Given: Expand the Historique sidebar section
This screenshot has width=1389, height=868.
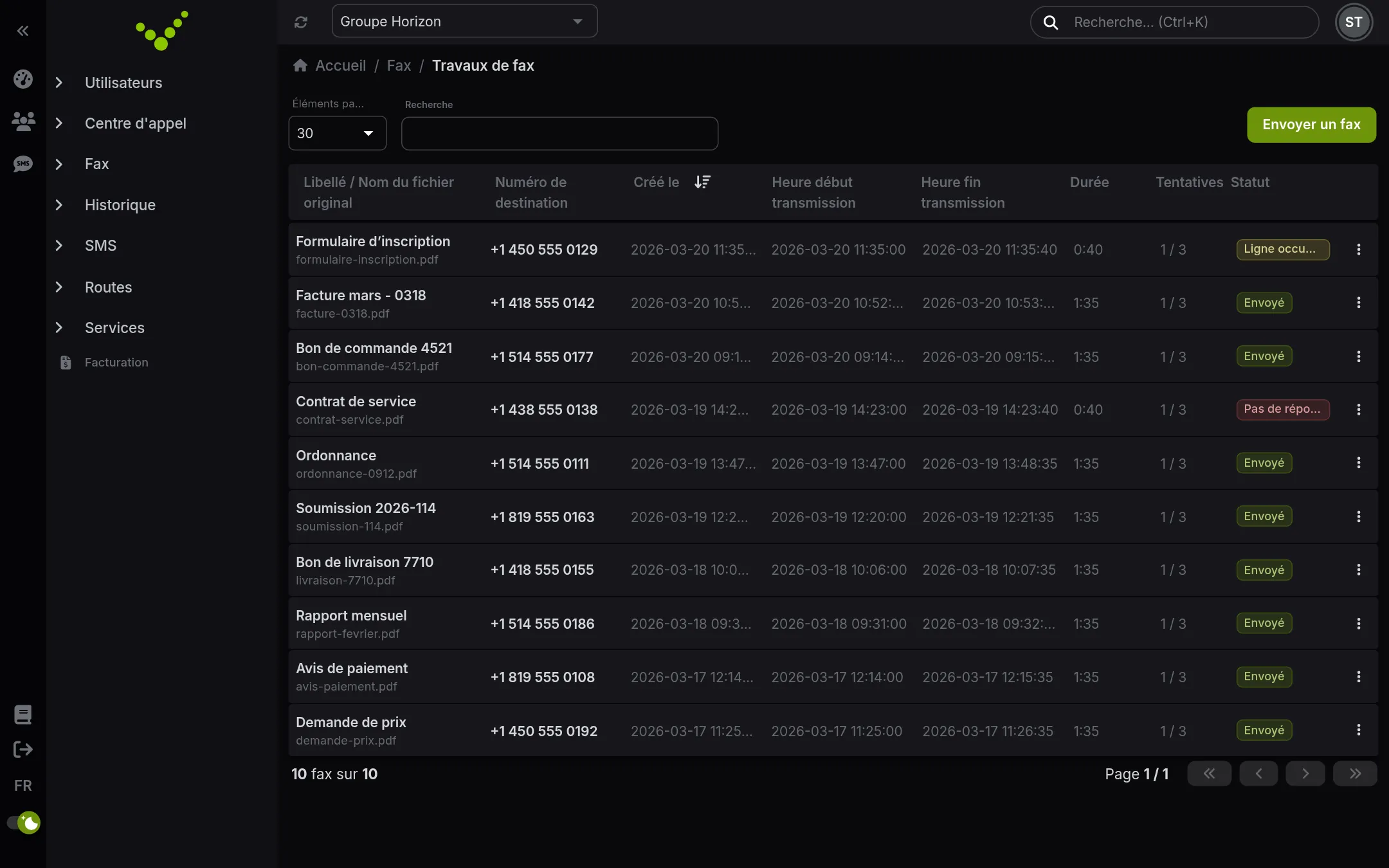Looking at the screenshot, I should tap(120, 205).
